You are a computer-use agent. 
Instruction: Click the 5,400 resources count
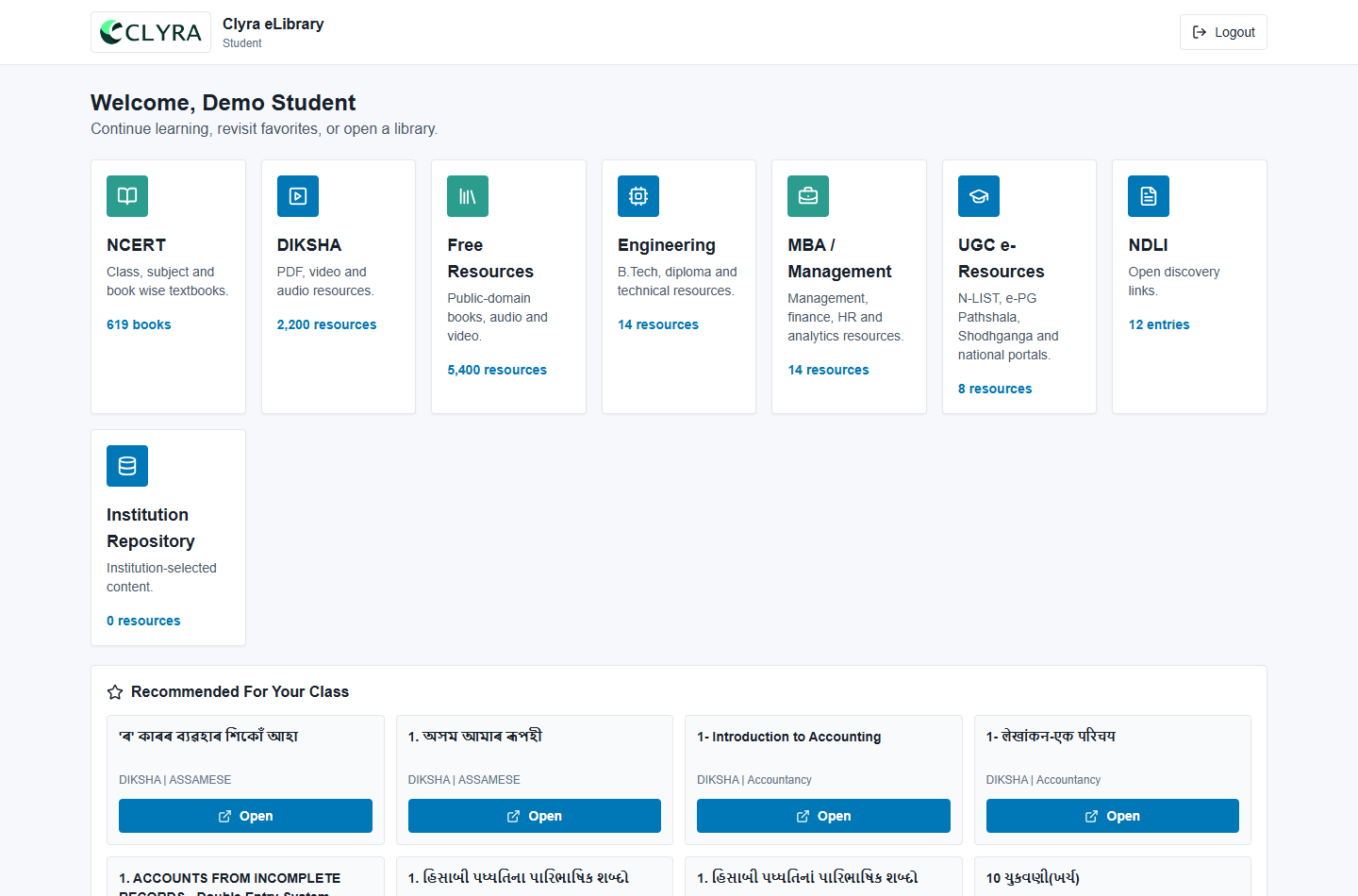[497, 370]
